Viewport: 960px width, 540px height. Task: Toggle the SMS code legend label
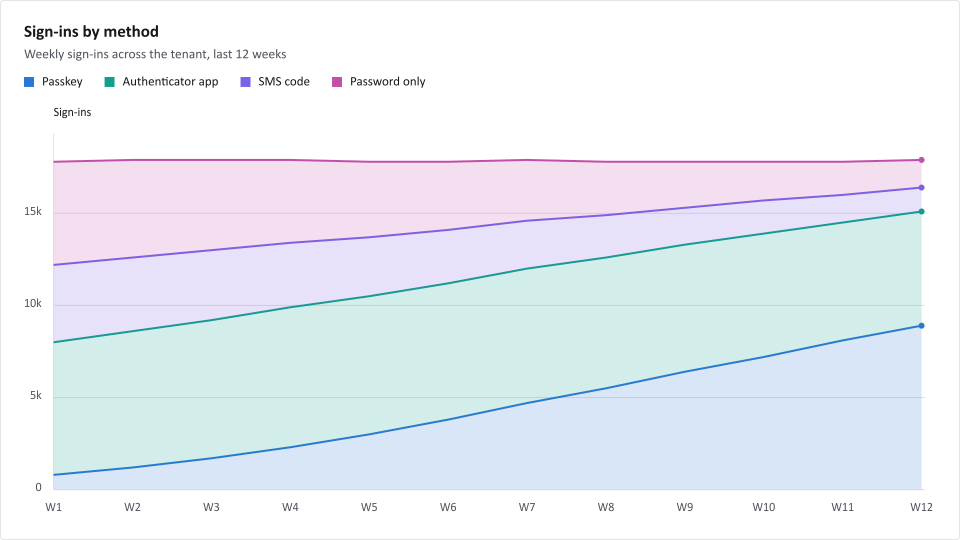(283, 82)
